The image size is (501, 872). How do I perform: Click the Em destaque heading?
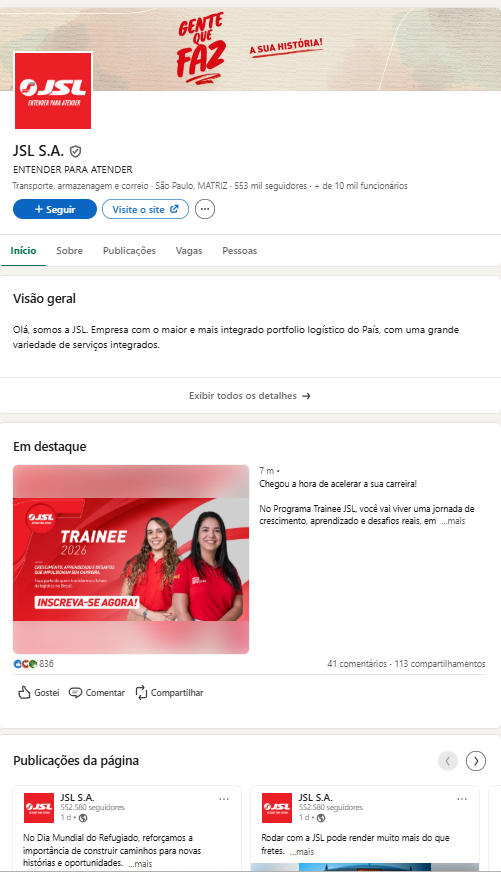pyautogui.click(x=49, y=447)
